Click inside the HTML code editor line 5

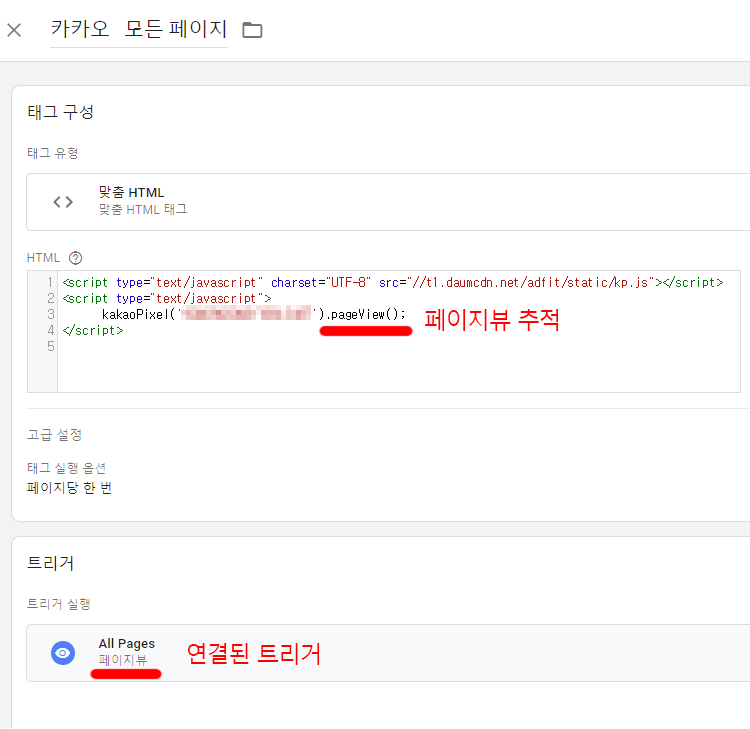[398, 346]
